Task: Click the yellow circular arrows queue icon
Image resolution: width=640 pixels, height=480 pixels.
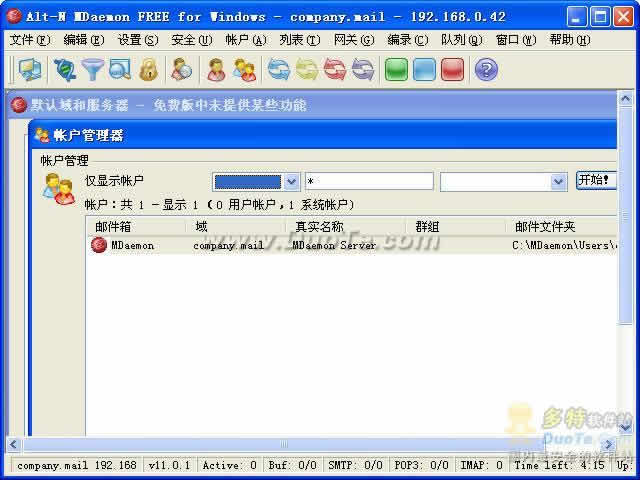Action: pyautogui.click(x=307, y=69)
